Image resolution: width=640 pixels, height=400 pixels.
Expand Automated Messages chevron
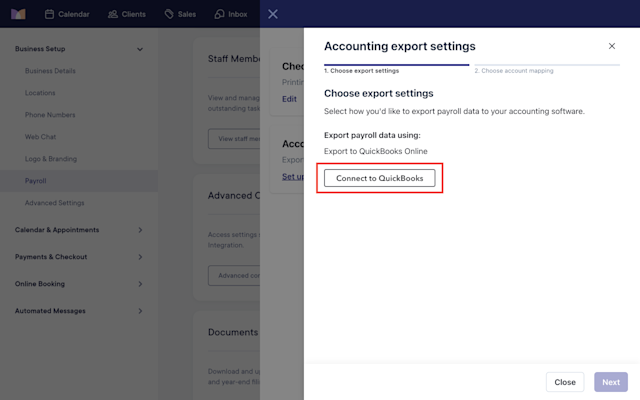(140, 311)
